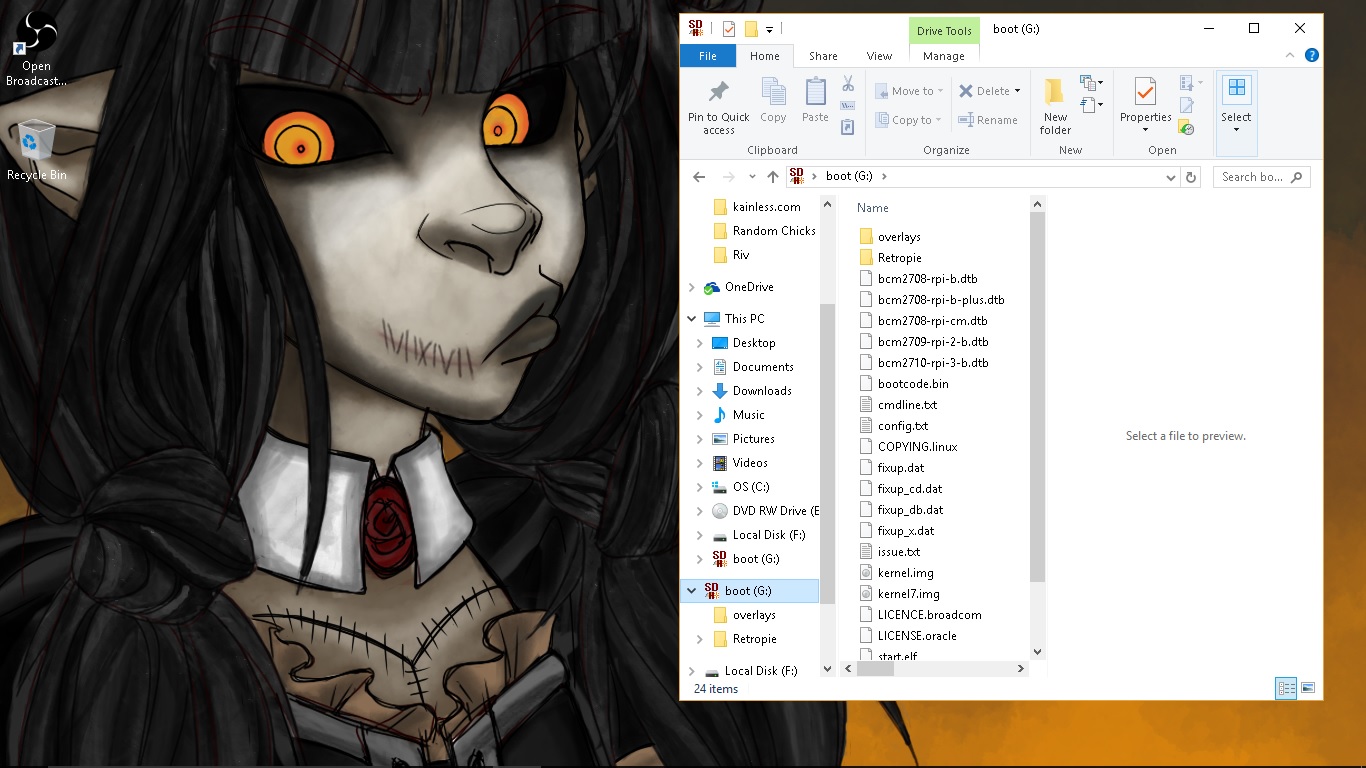Switch to the Share ribbon tab
1366x768 pixels.
click(x=823, y=56)
